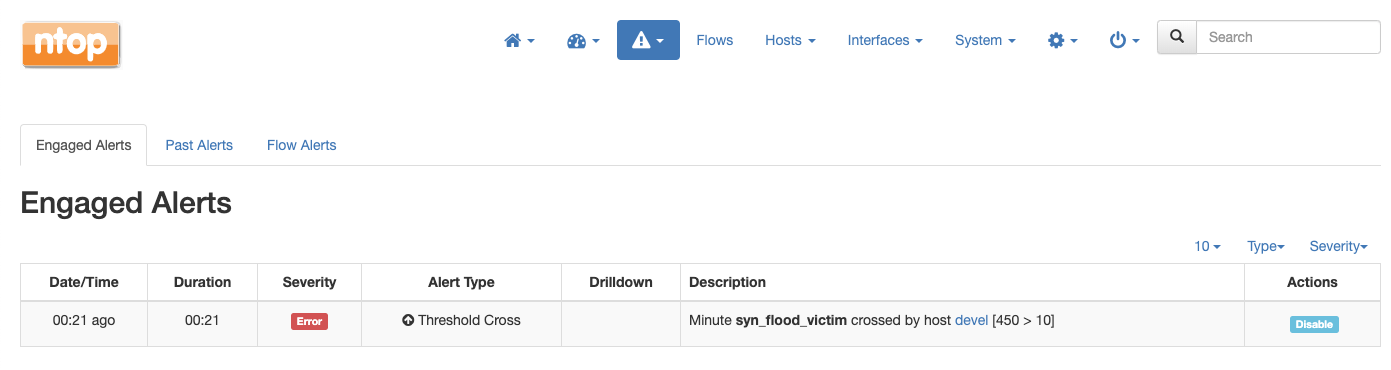The width and height of the screenshot is (1391, 370).
Task: Open the Flows page link
Action: coord(715,40)
